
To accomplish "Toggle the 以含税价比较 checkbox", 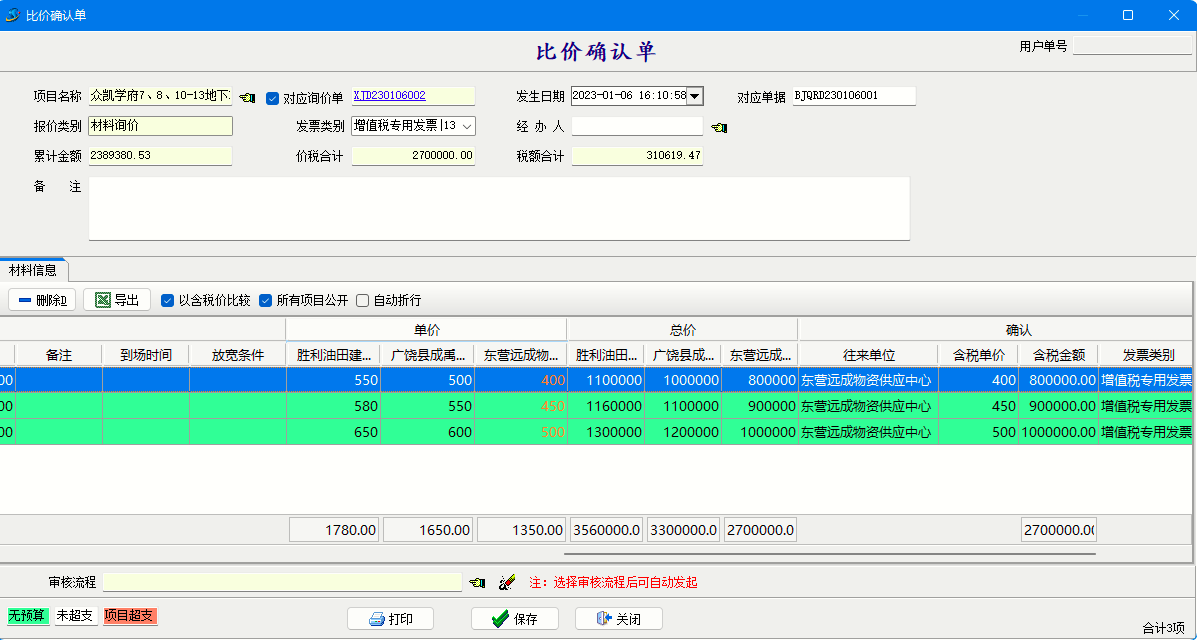I will 168,300.
